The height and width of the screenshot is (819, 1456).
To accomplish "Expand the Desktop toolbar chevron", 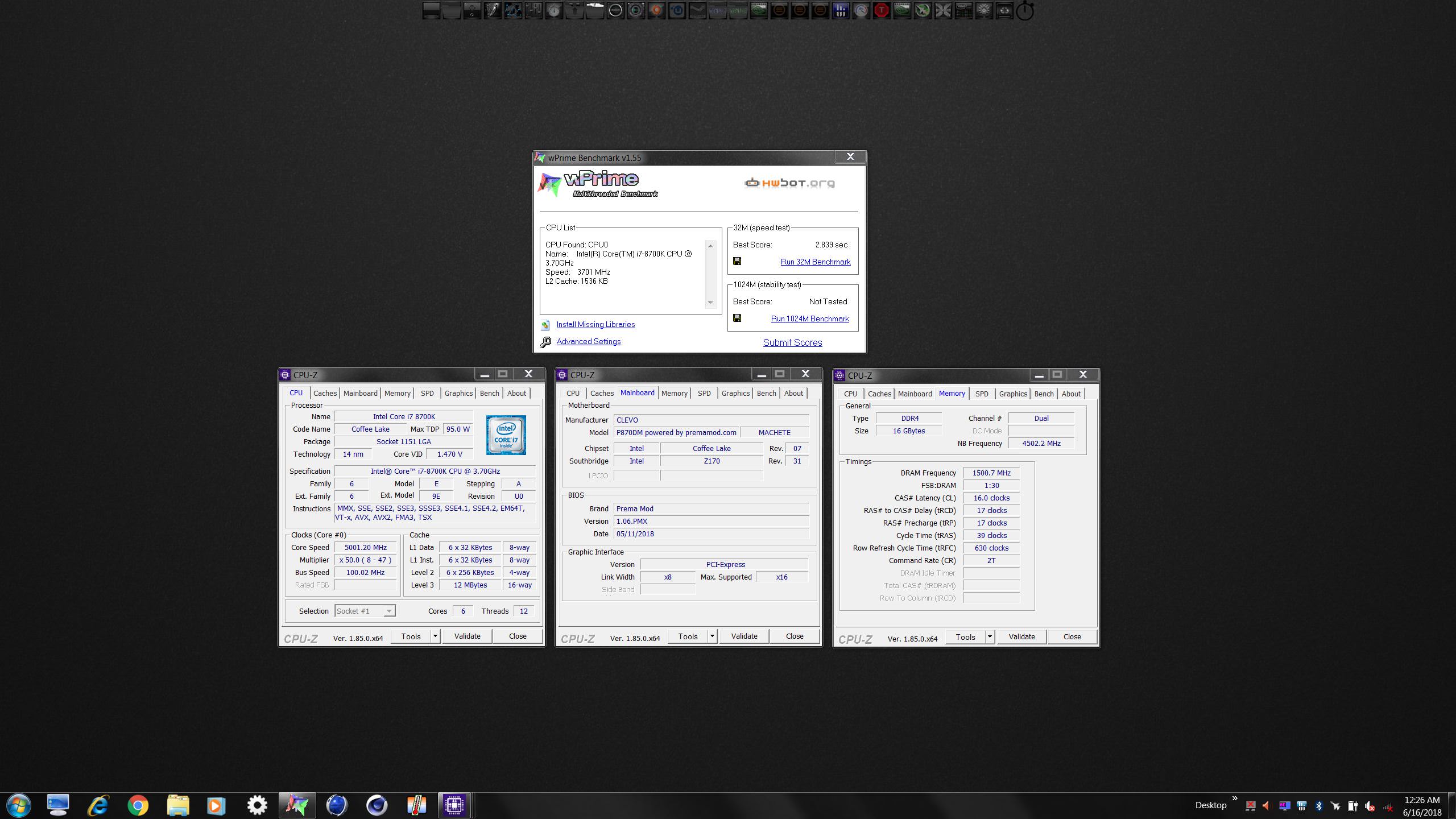I will [x=1235, y=798].
